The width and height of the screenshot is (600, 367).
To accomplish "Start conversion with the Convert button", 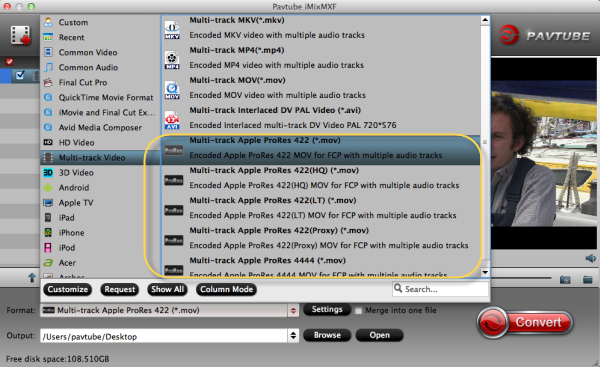I will 525,323.
